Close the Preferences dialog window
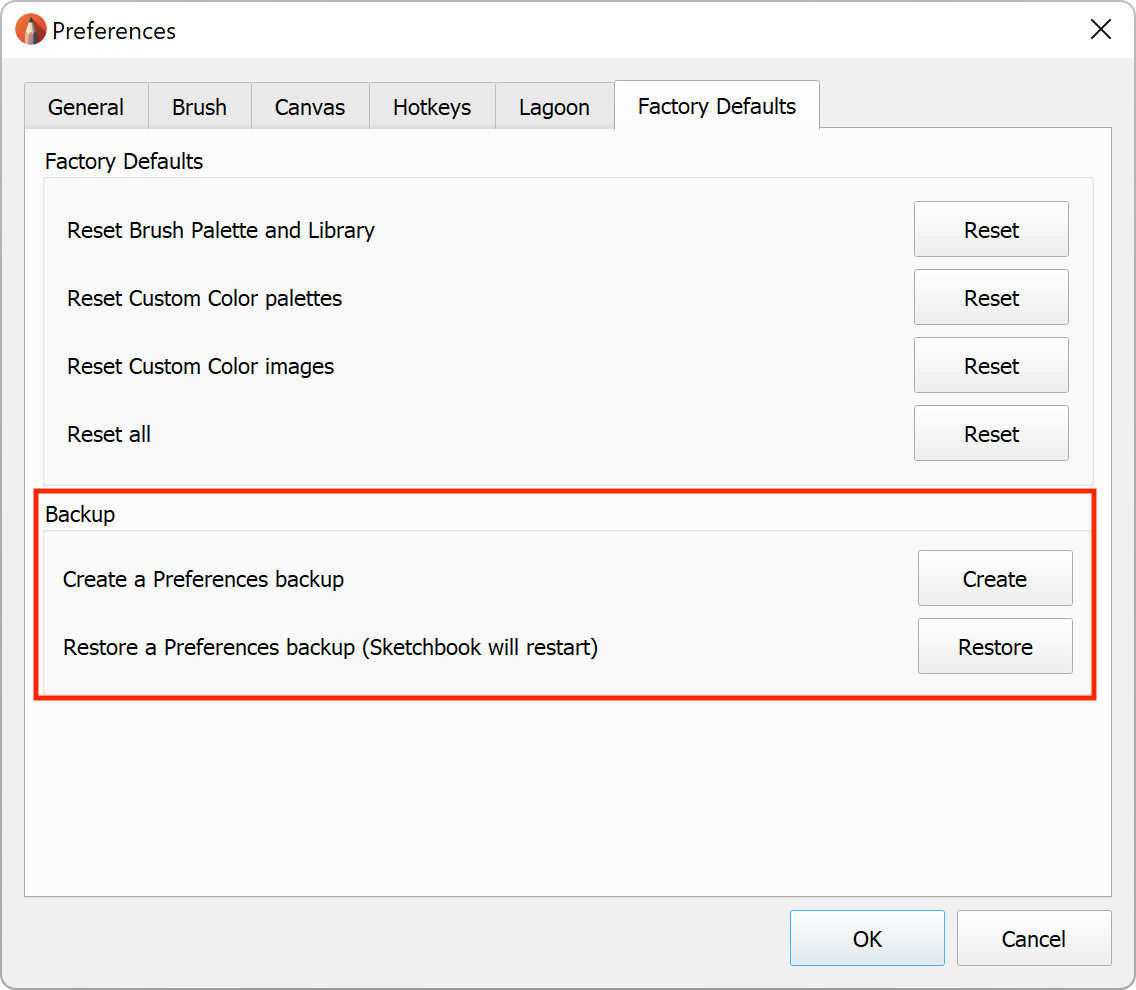The image size is (1136, 990). (x=1100, y=30)
